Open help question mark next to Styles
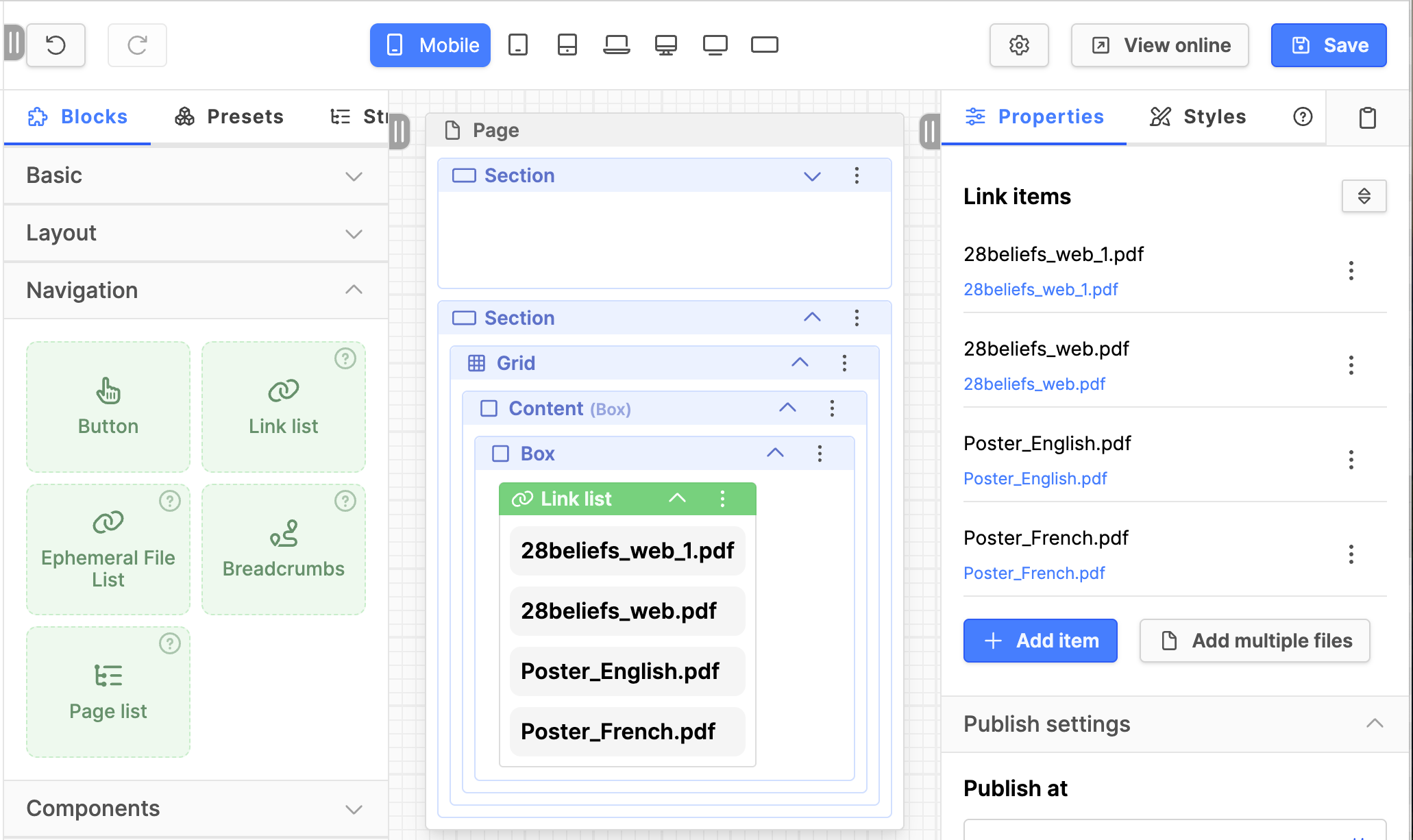The width and height of the screenshot is (1413, 840). [x=1303, y=117]
